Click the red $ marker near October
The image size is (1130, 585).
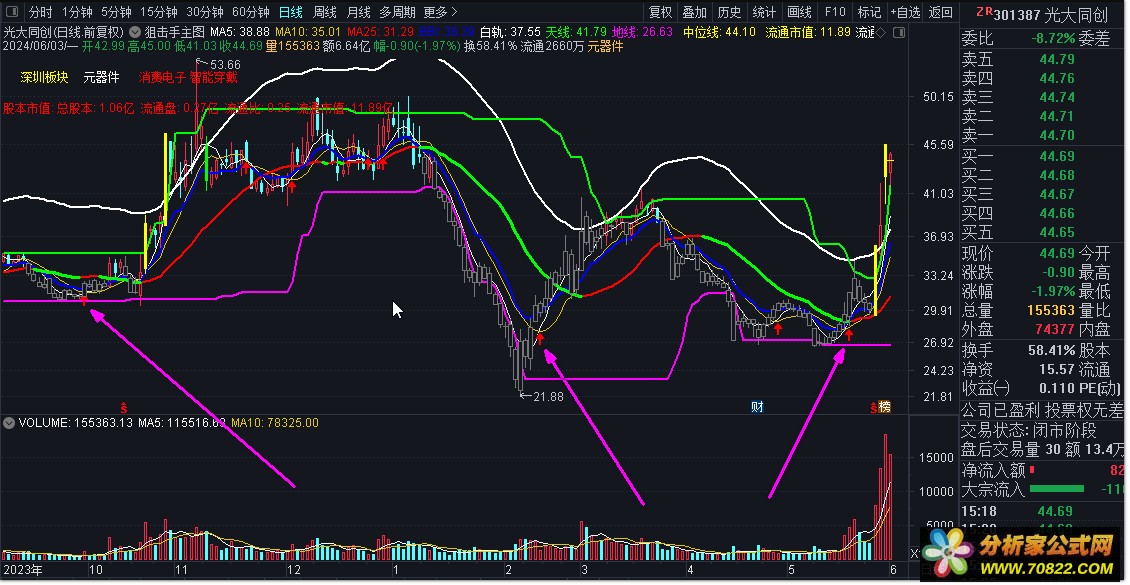point(123,407)
